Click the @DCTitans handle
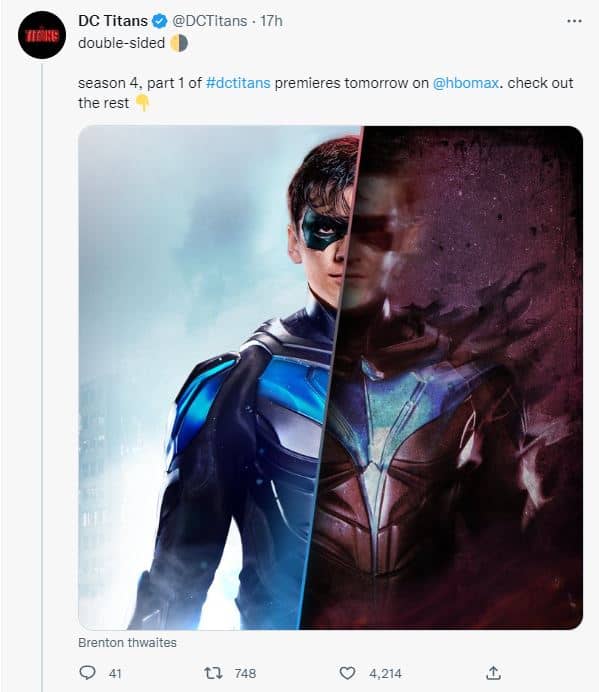 coord(210,21)
